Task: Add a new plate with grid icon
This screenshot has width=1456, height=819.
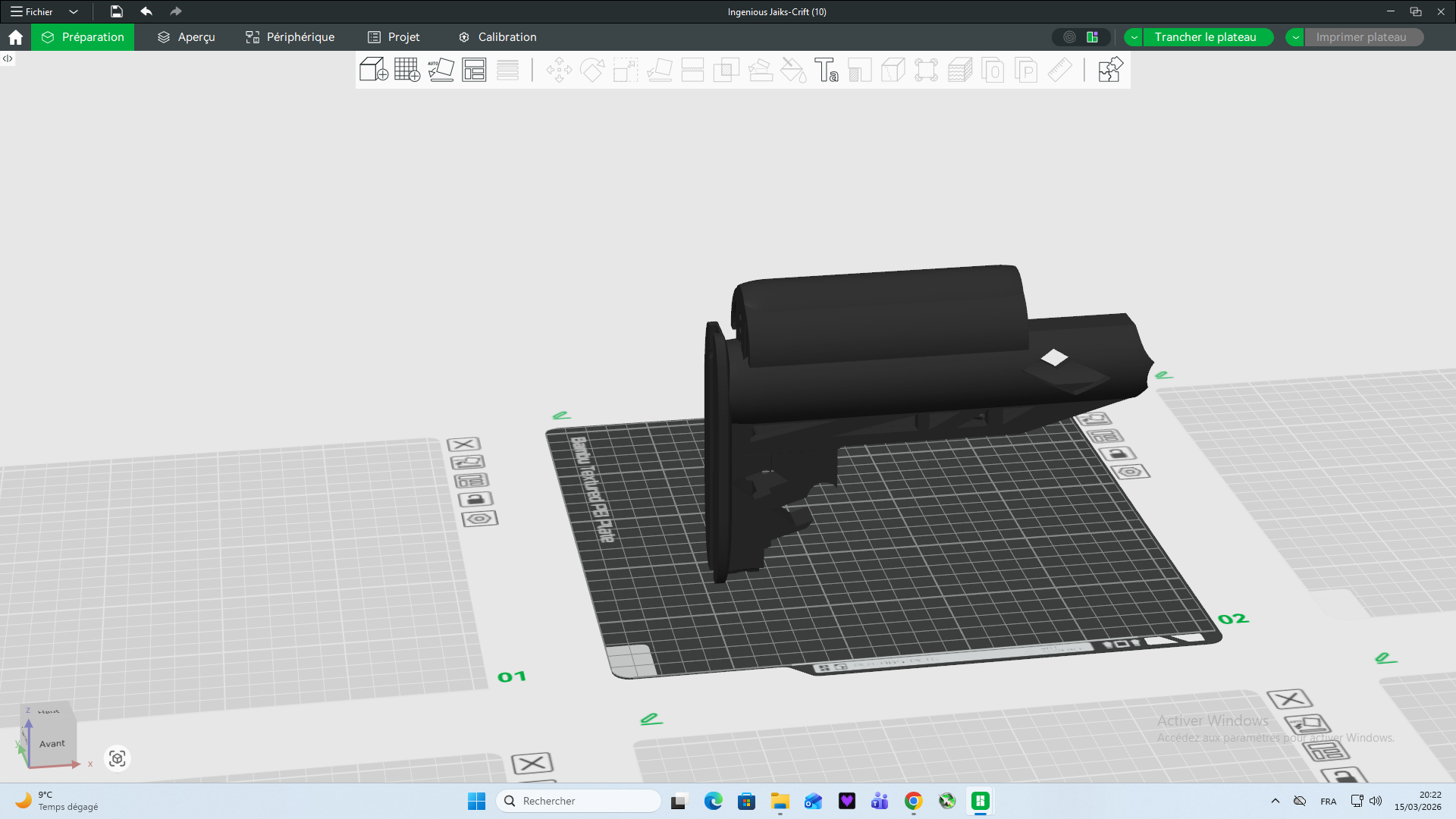Action: click(x=407, y=70)
